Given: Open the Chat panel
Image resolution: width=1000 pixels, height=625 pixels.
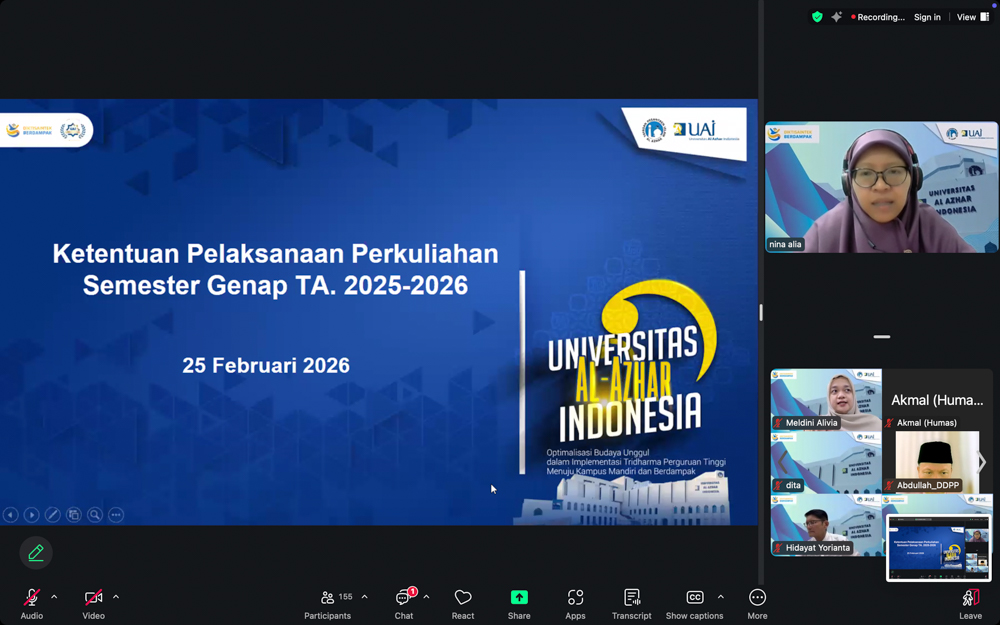Looking at the screenshot, I should point(404,598).
